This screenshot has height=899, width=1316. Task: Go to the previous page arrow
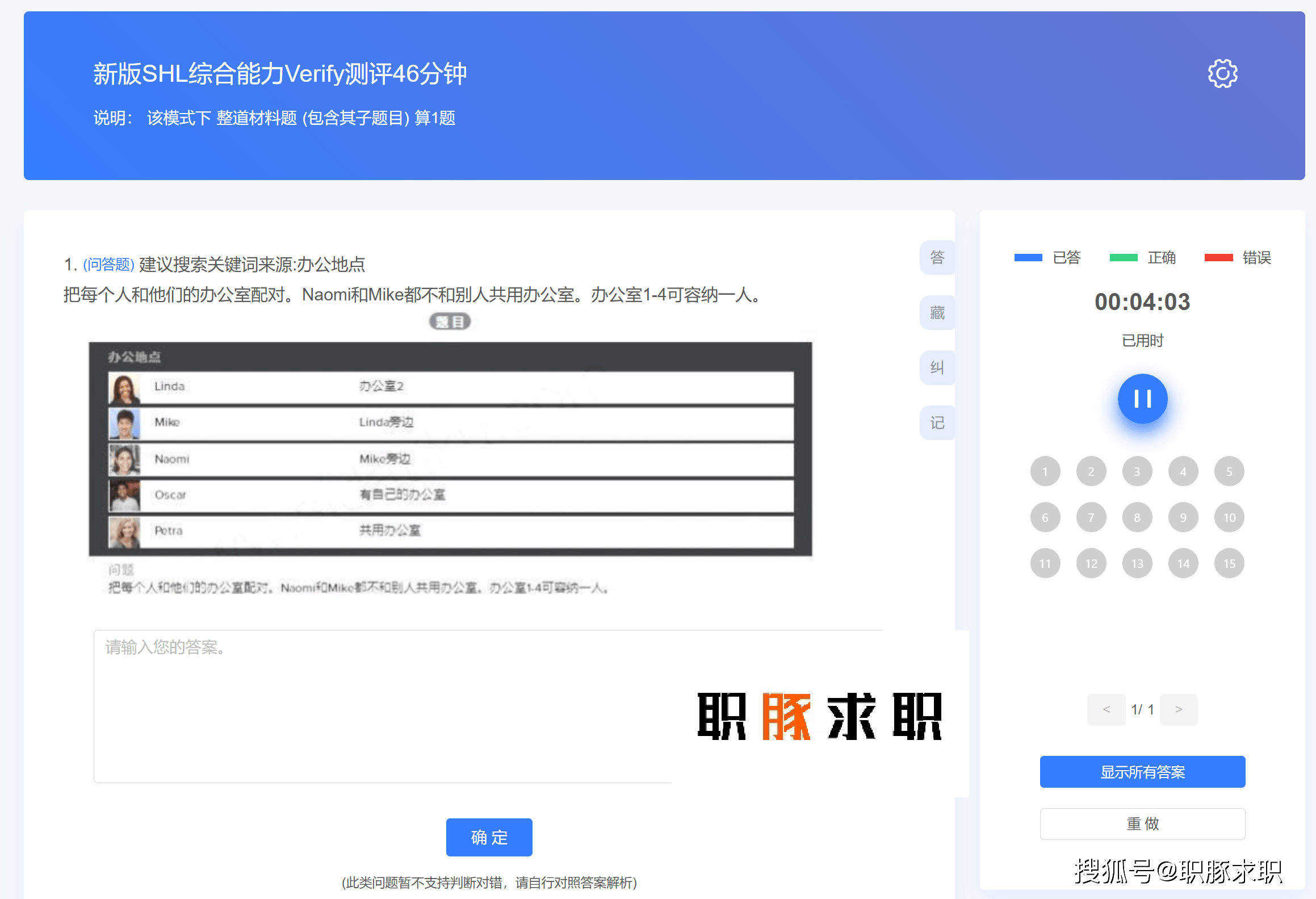coord(1106,709)
